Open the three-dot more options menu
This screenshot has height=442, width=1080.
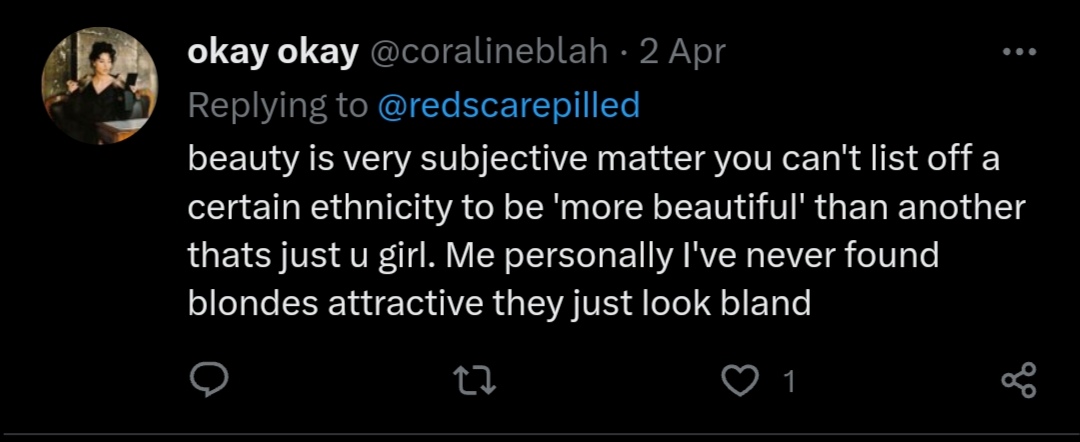[1019, 52]
